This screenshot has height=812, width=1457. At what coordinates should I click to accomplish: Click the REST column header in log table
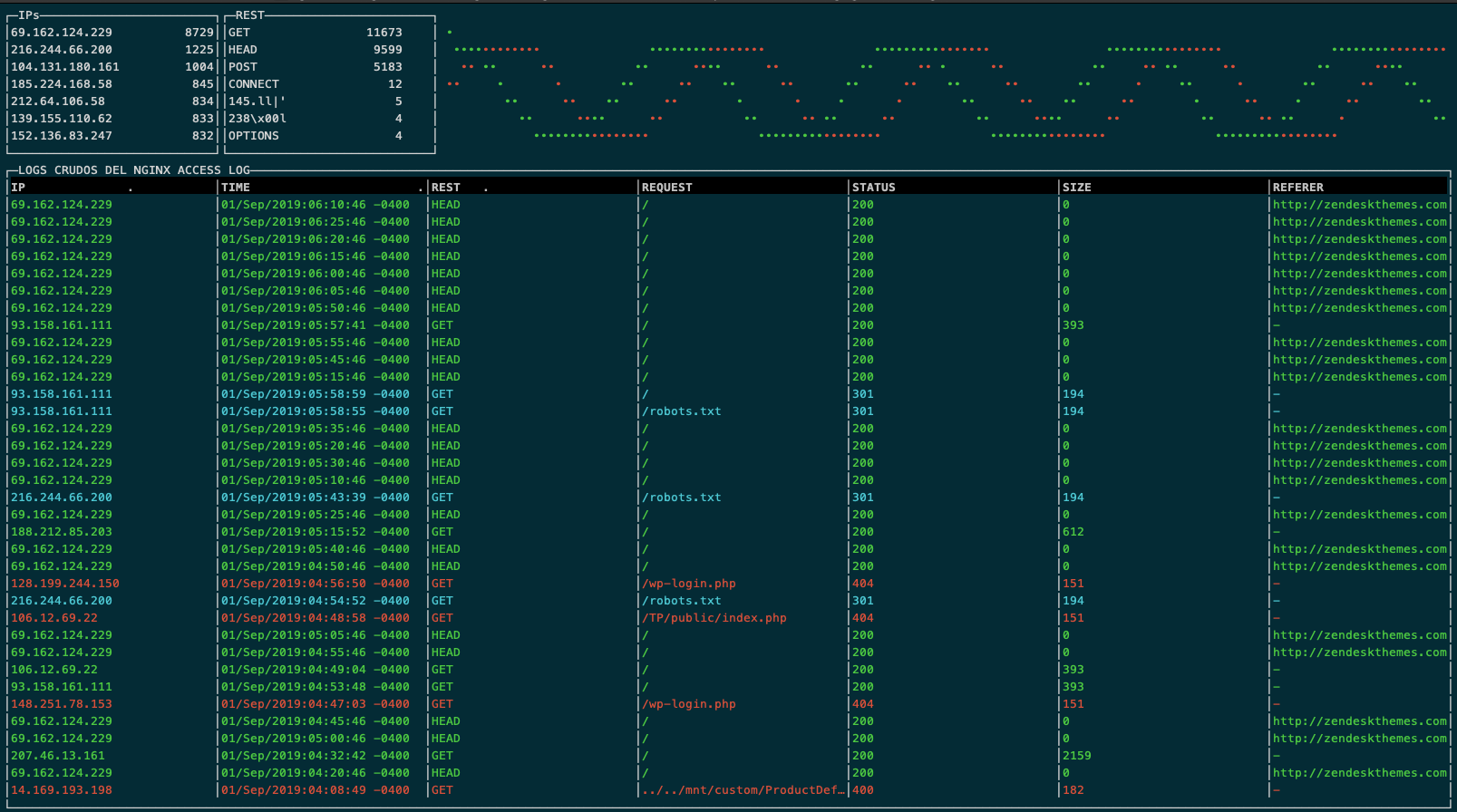click(446, 187)
